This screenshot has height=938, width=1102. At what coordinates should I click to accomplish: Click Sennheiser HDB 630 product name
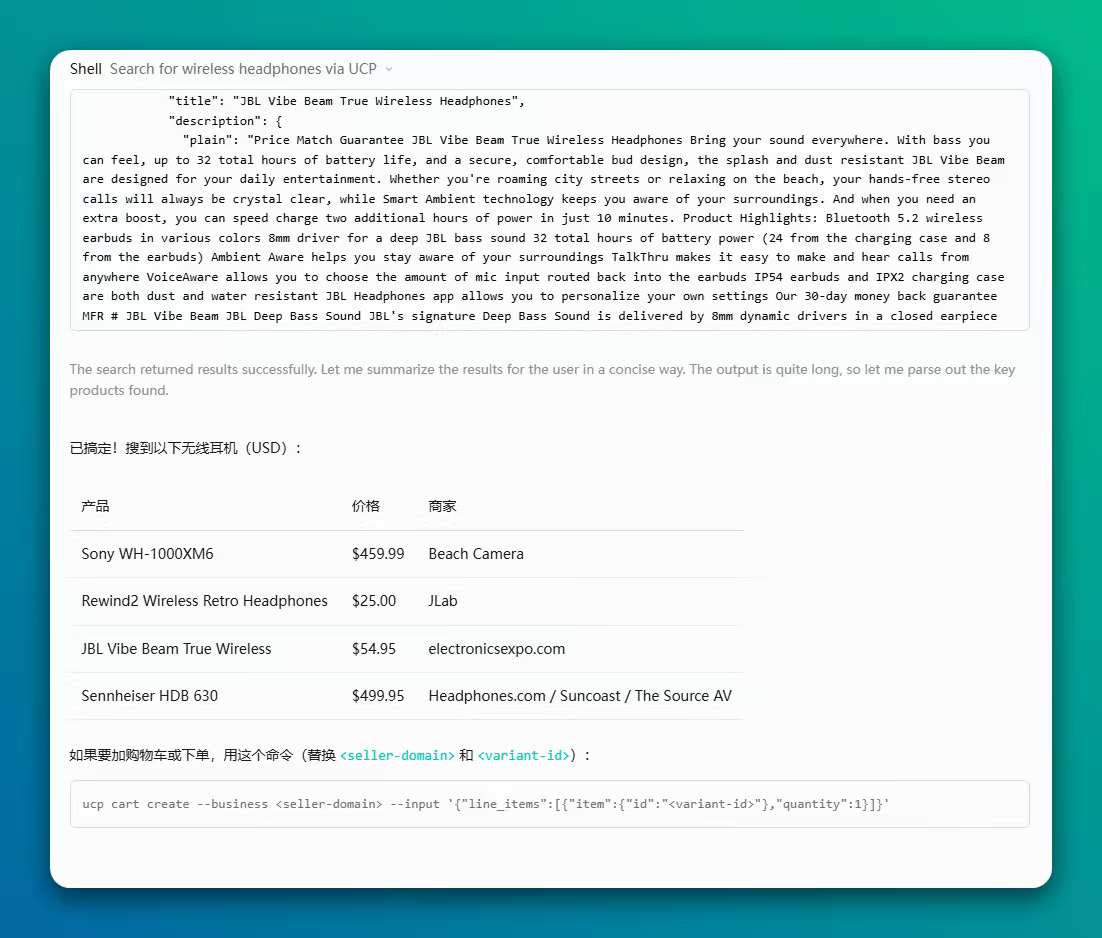point(150,696)
